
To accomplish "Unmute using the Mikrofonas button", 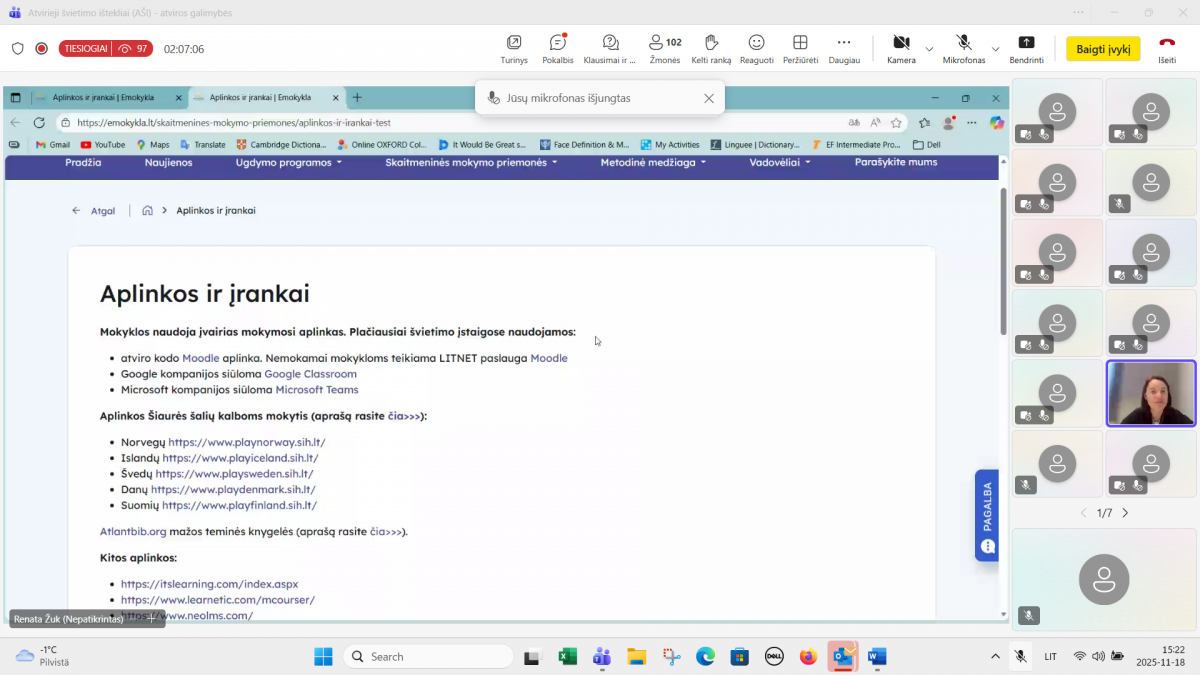I will pos(963,43).
